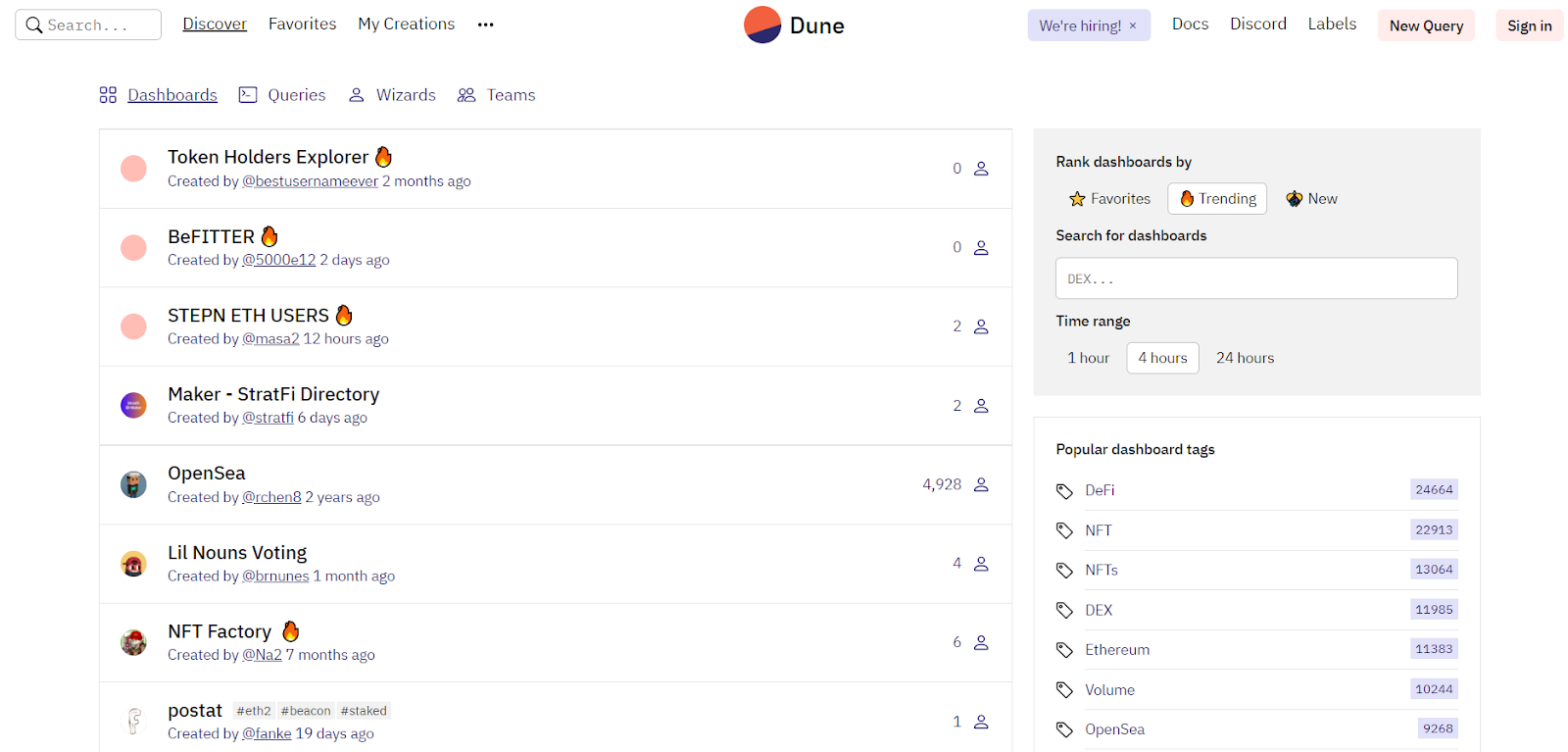Click the New Query button

coord(1426,25)
